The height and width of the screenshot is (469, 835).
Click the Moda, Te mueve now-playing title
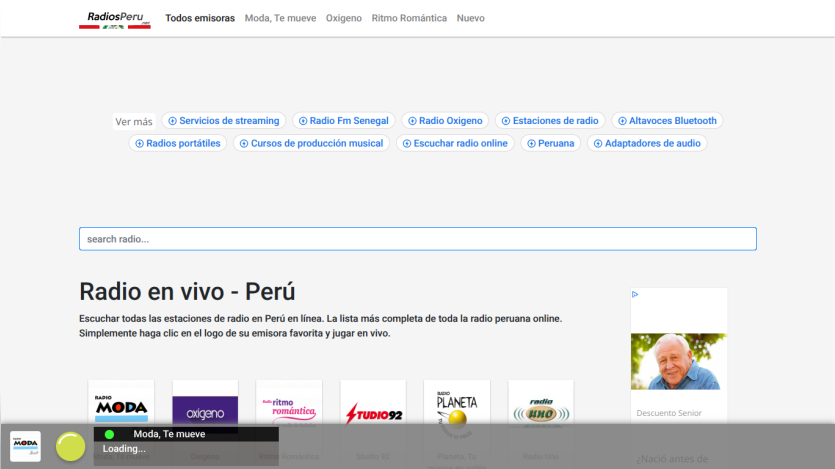(x=169, y=434)
